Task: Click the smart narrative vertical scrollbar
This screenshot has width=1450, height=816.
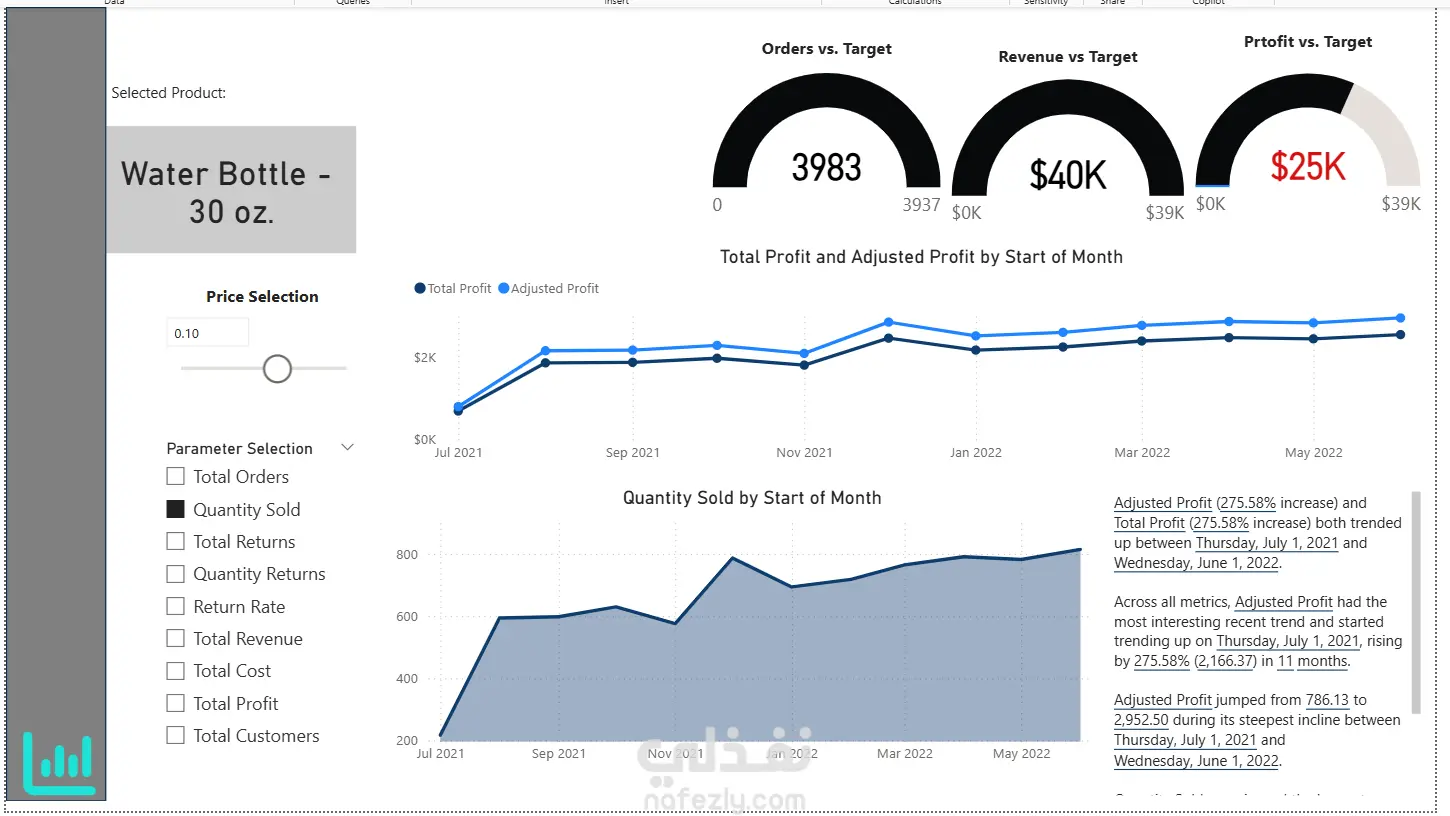Action: (x=1415, y=602)
